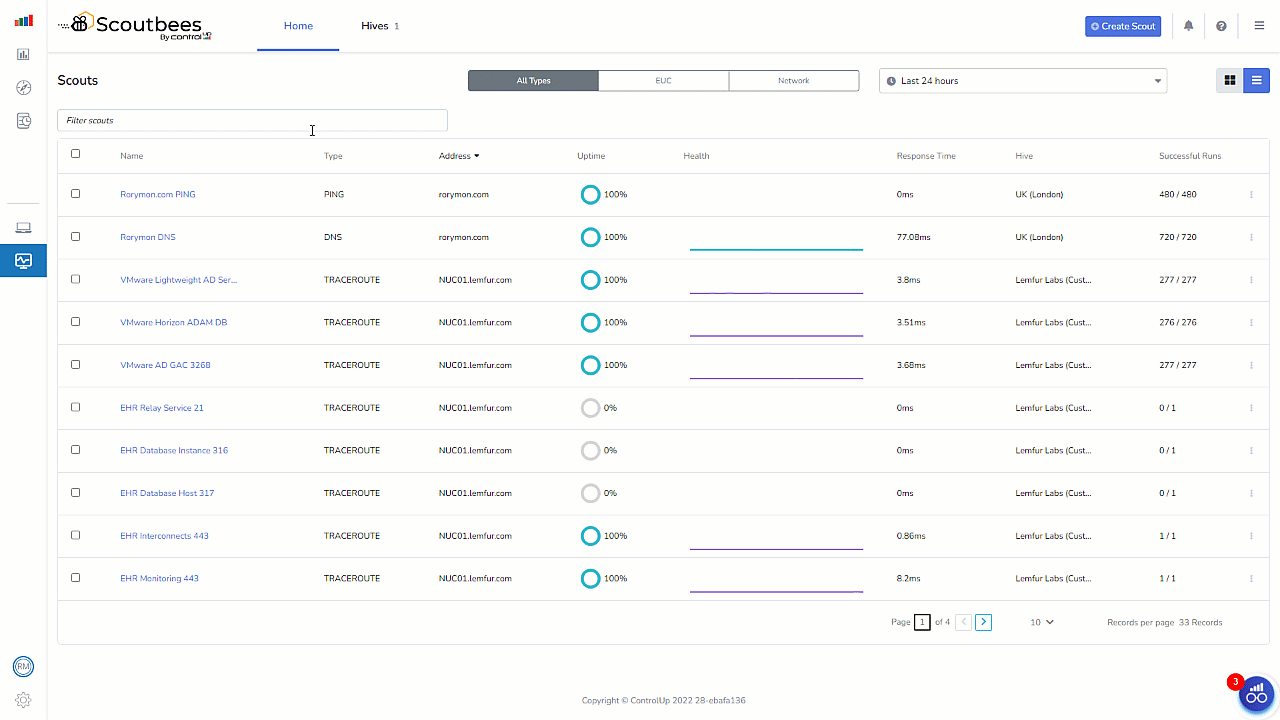1280x720 pixels.
Task: Open three-dot menu for Rorymon DNS row
Action: (1251, 238)
